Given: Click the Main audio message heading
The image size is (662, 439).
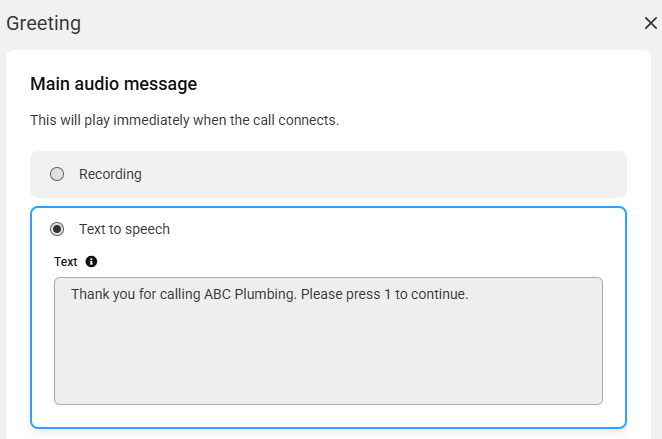Looking at the screenshot, I should point(114,84).
